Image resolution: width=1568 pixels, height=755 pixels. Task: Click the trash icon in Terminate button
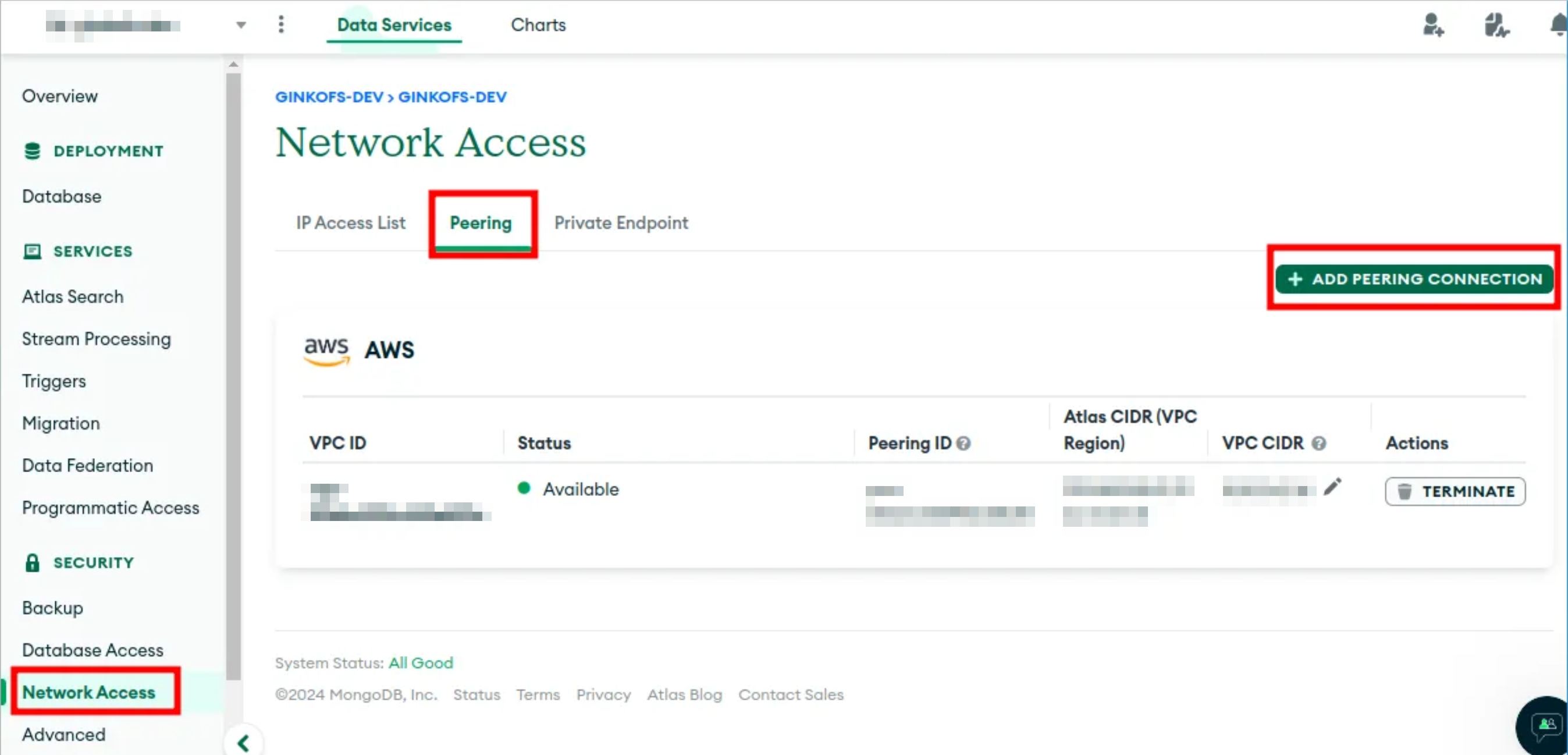click(x=1405, y=491)
